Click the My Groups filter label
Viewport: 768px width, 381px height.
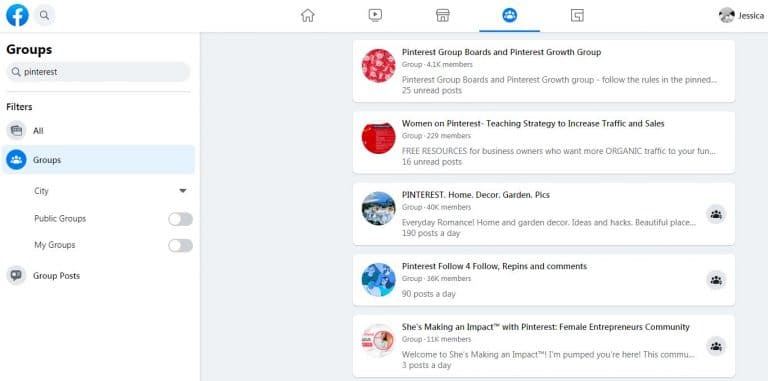coord(55,245)
